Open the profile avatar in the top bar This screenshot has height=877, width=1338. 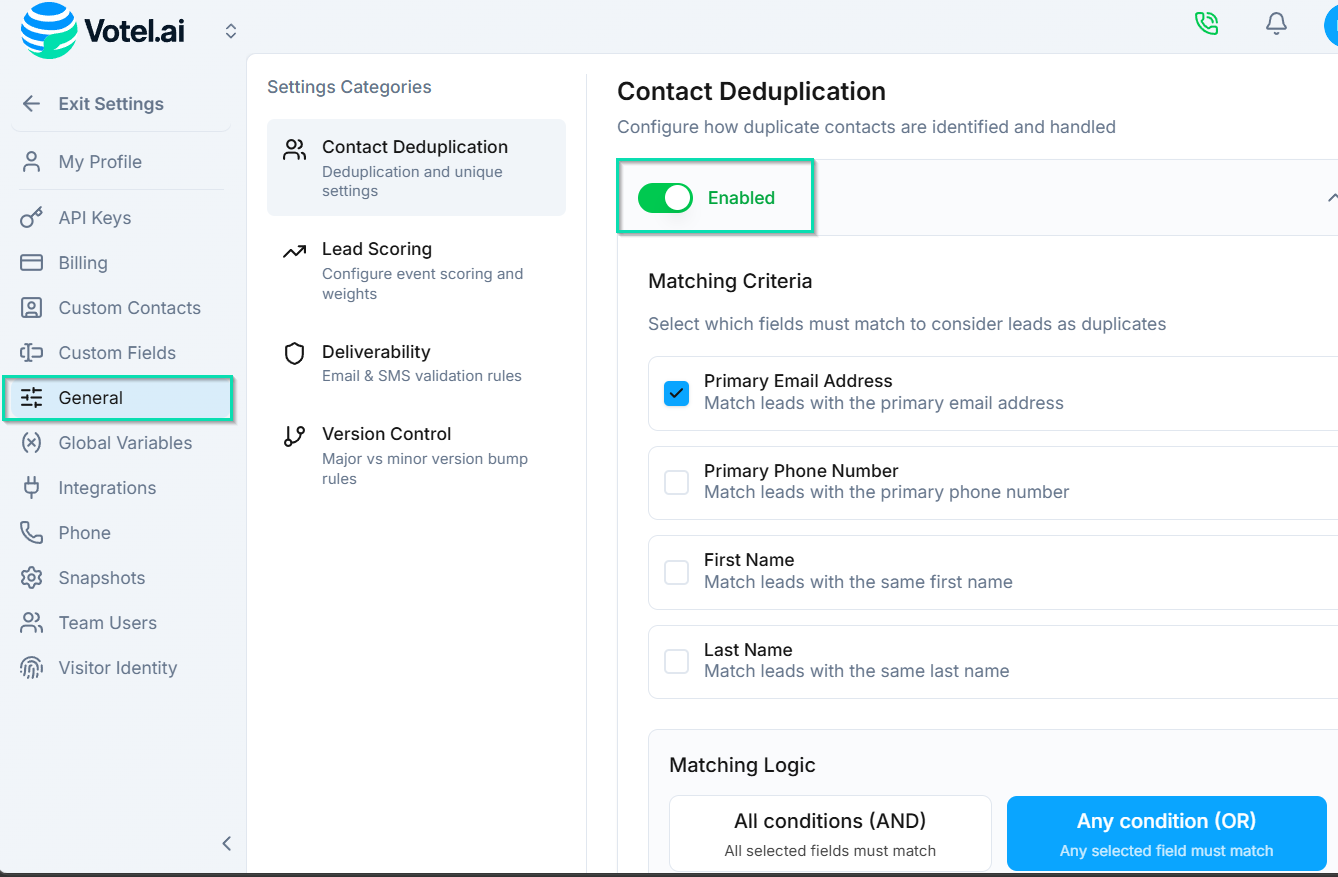click(x=1333, y=23)
